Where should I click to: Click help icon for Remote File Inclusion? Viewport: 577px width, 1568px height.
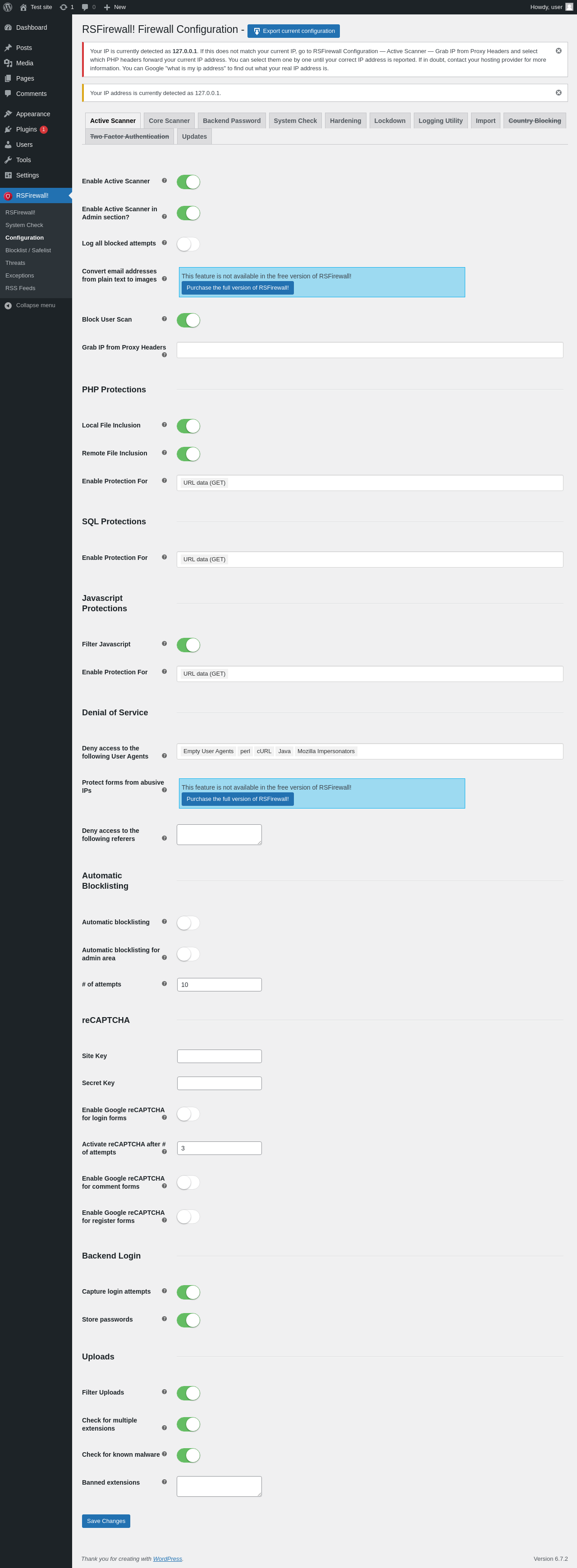pyautogui.click(x=164, y=452)
